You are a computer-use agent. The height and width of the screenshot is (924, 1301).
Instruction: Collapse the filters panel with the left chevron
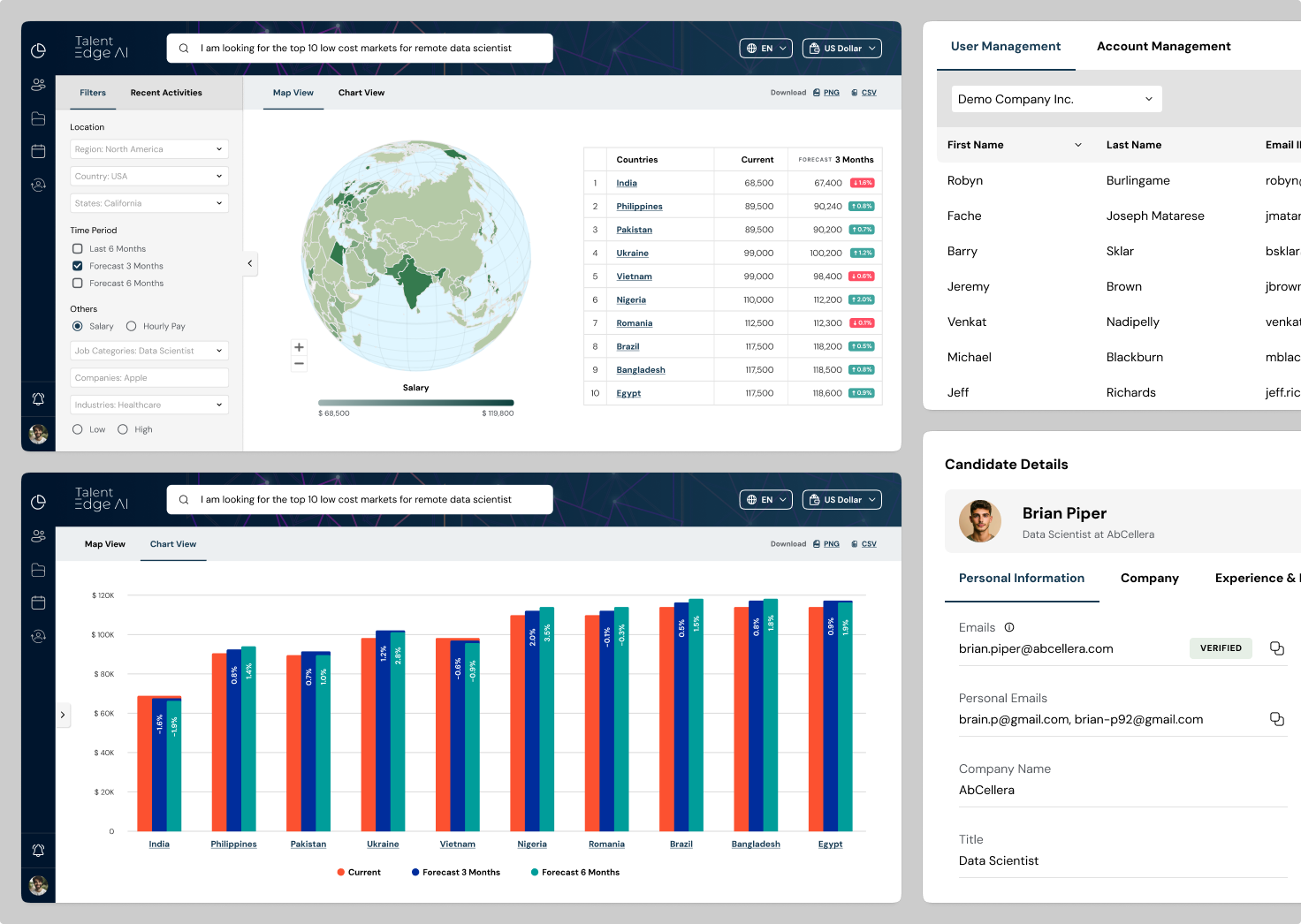250,263
